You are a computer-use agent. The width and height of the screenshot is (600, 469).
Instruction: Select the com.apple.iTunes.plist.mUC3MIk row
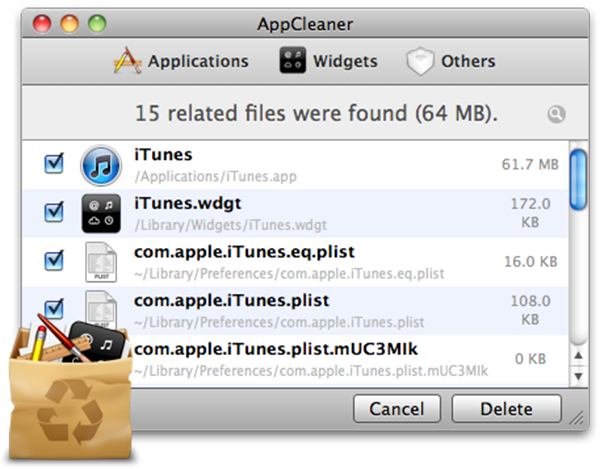tap(295, 359)
